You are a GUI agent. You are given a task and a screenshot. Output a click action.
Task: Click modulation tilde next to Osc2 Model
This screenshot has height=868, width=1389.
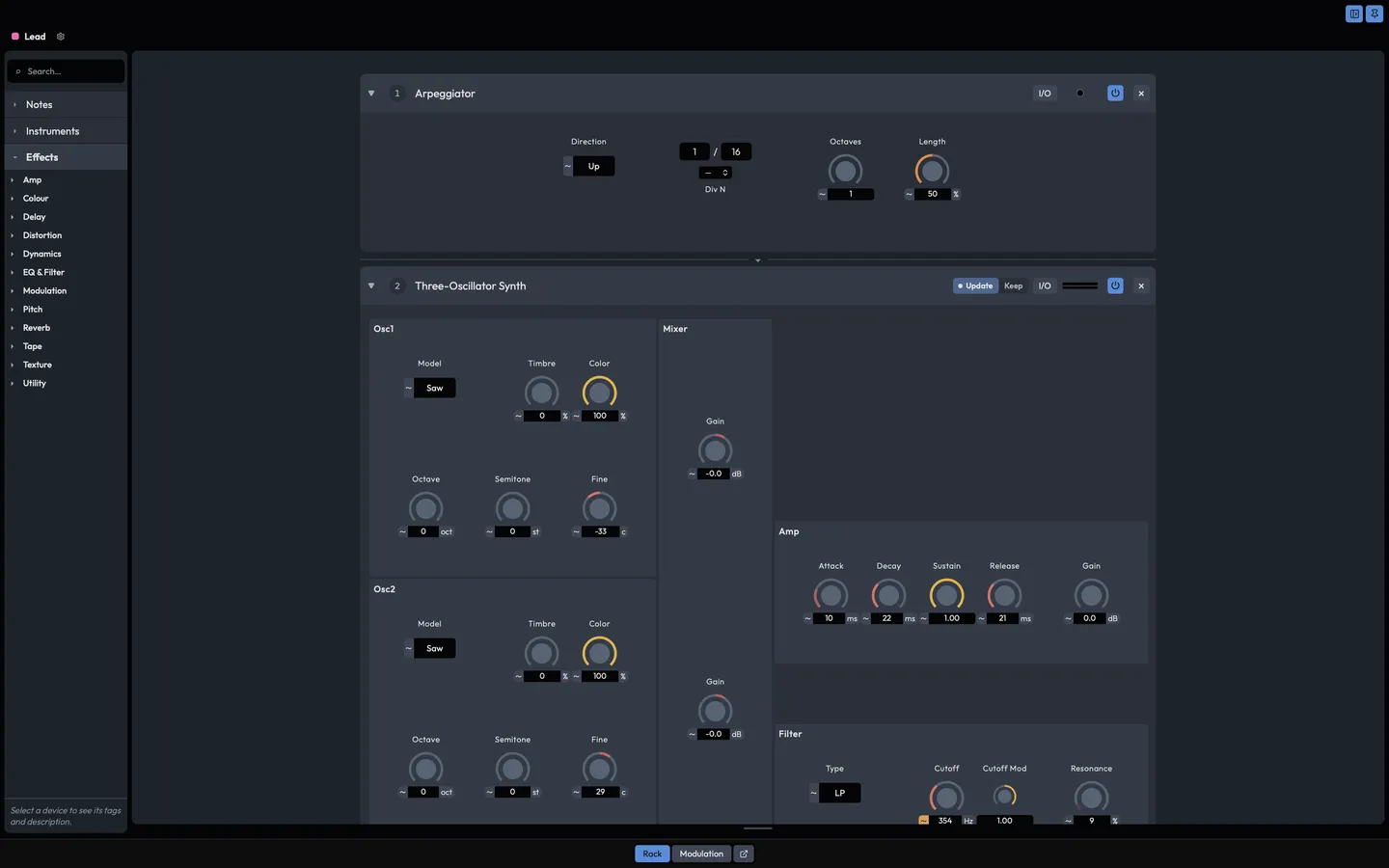(408, 648)
